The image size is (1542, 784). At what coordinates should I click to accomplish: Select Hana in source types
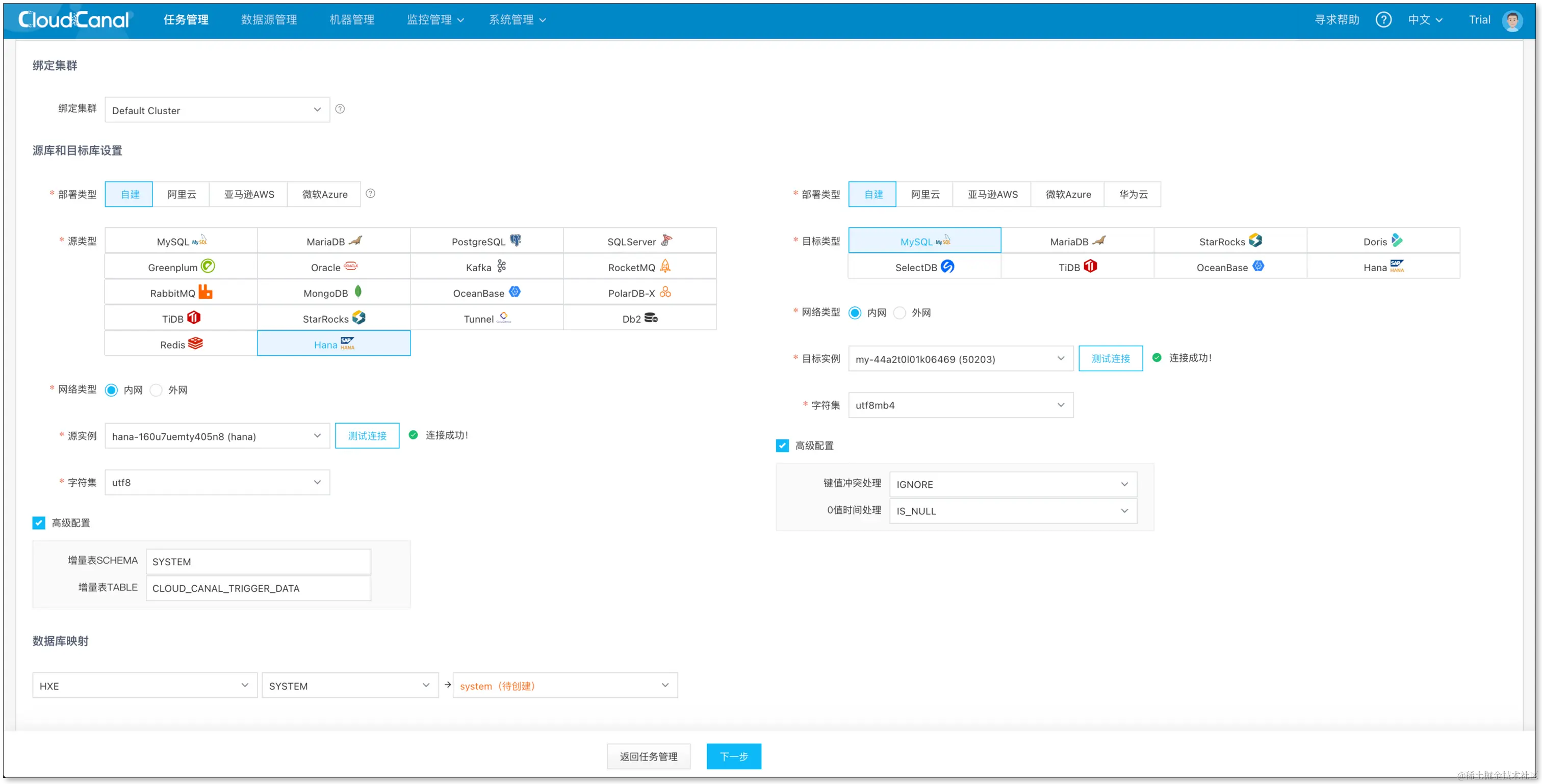334,344
